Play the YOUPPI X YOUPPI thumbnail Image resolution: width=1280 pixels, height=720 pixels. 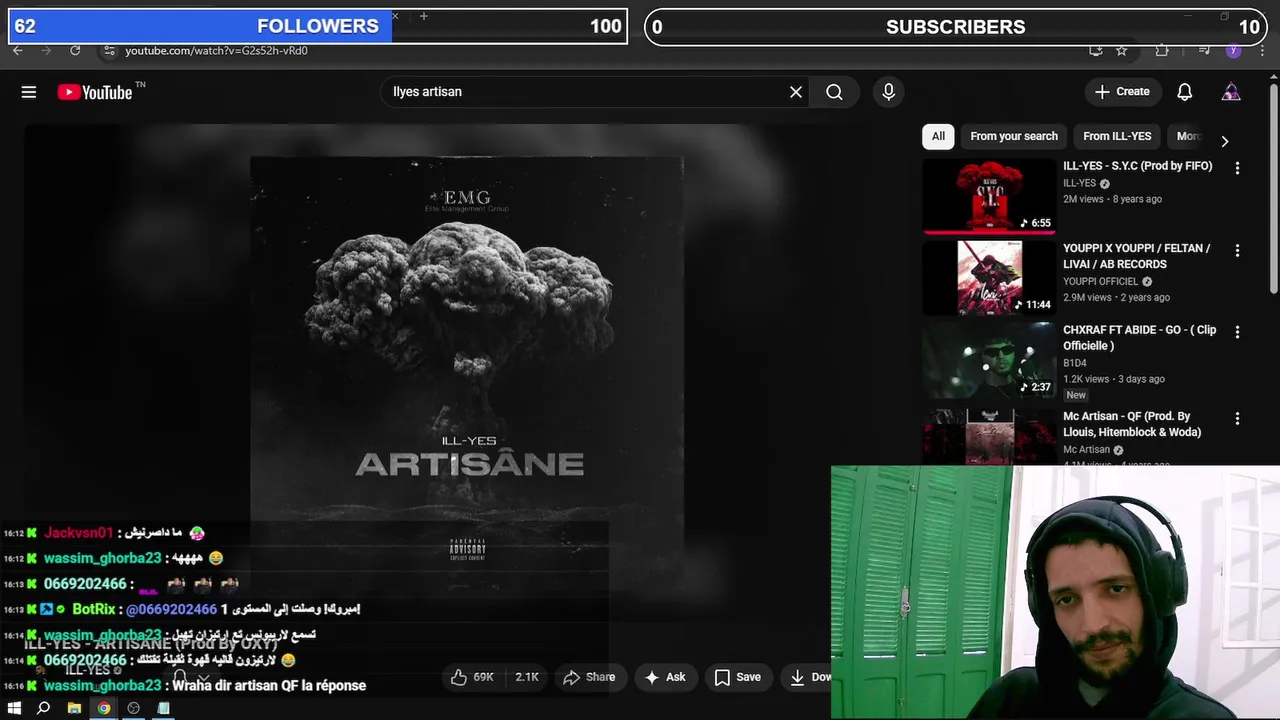coord(989,278)
